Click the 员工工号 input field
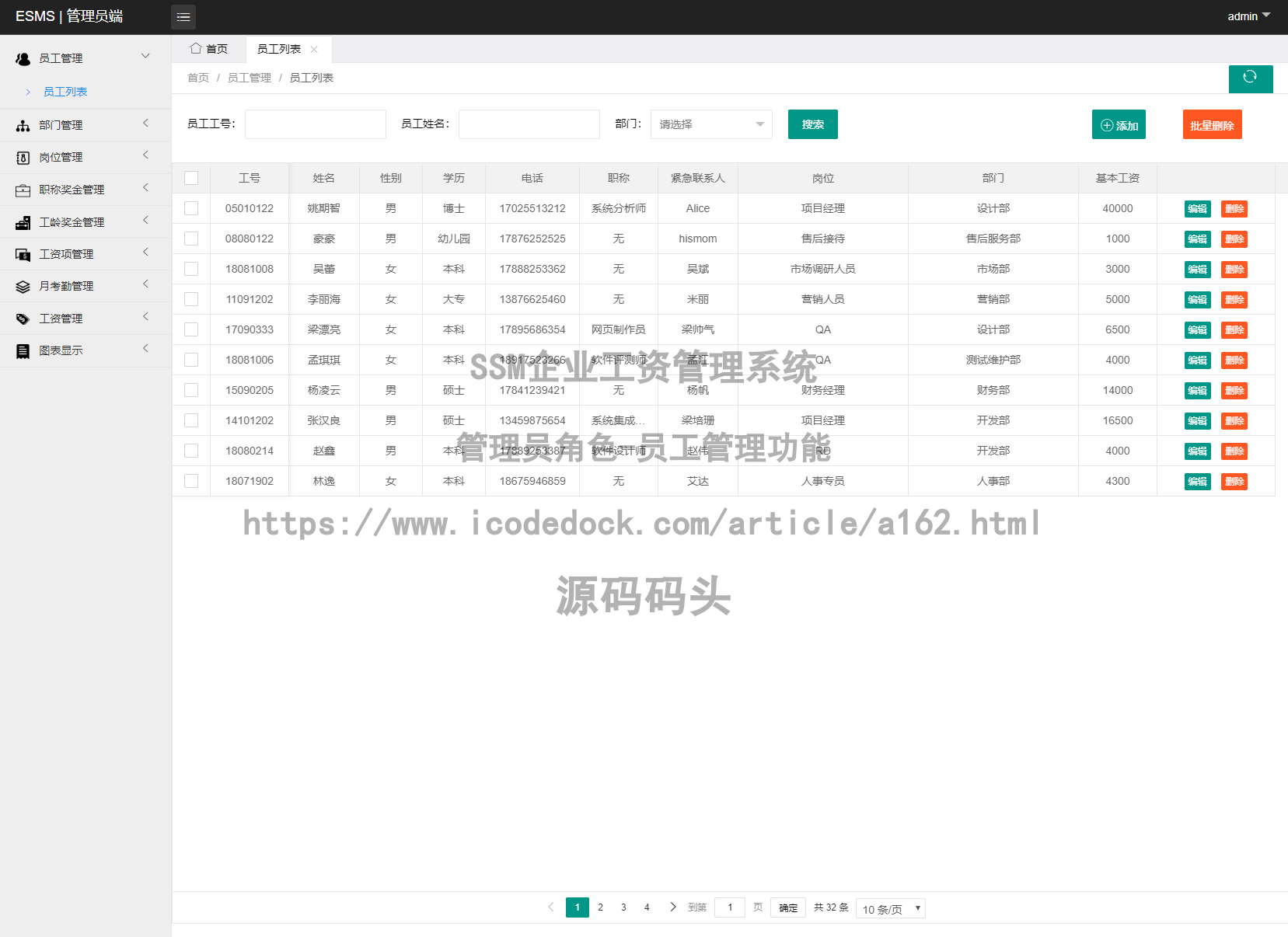Screen dimensions: 1288x937 (315, 124)
